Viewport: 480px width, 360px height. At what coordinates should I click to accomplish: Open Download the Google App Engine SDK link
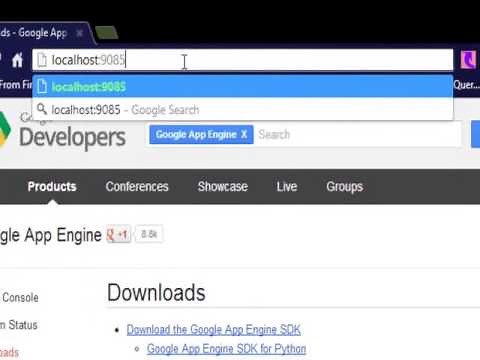[x=214, y=330]
